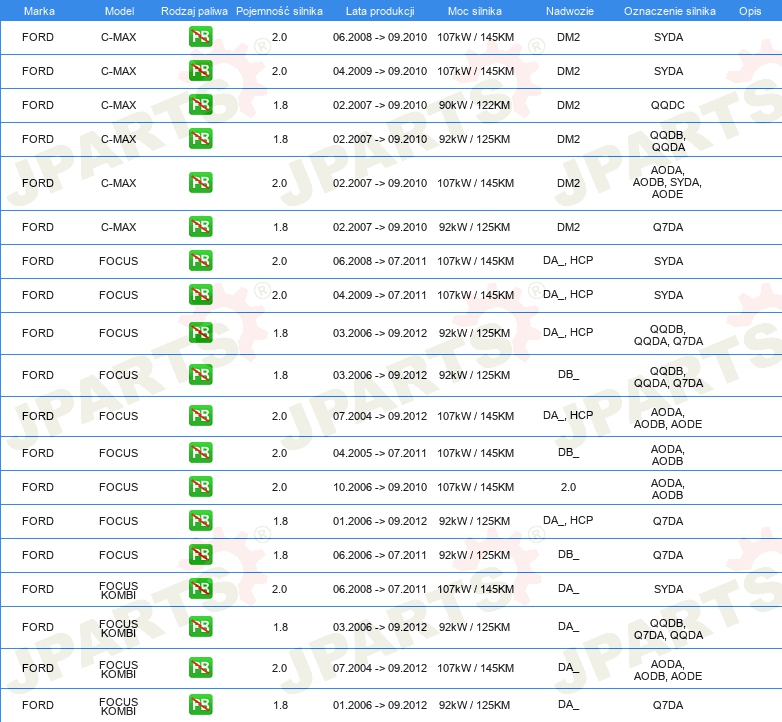Image resolution: width=782 pixels, height=722 pixels.
Task: Click the Rodzaj paliwa column header
Action: click(x=194, y=11)
